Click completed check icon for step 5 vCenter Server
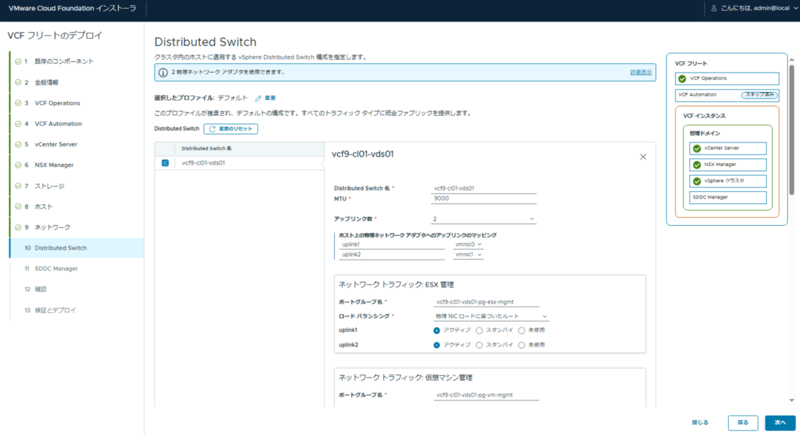The width and height of the screenshot is (800, 435). 18,144
